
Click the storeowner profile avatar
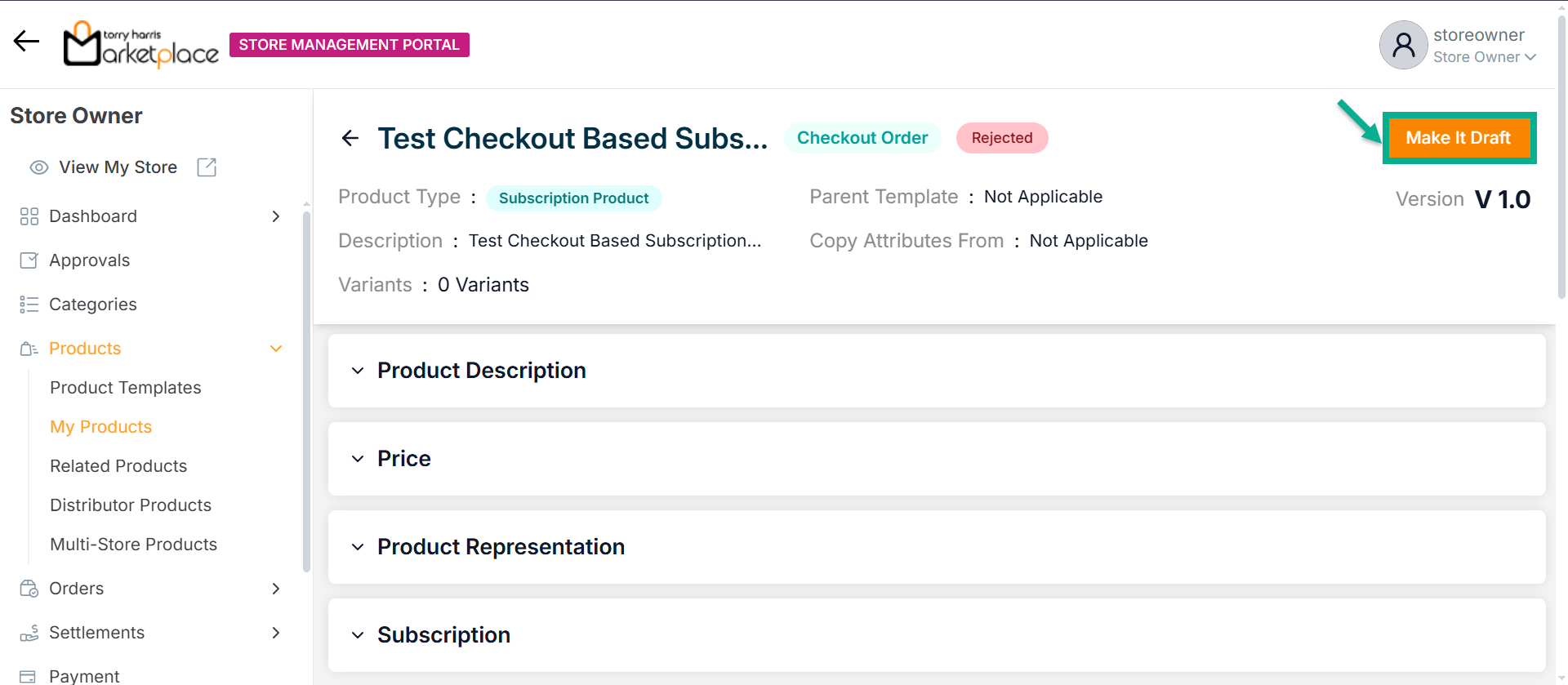[x=1403, y=45]
